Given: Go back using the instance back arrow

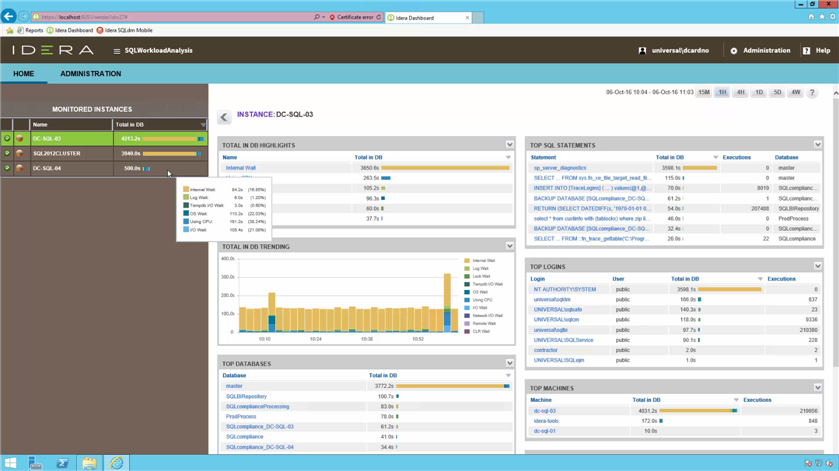Looking at the screenshot, I should 224,117.
